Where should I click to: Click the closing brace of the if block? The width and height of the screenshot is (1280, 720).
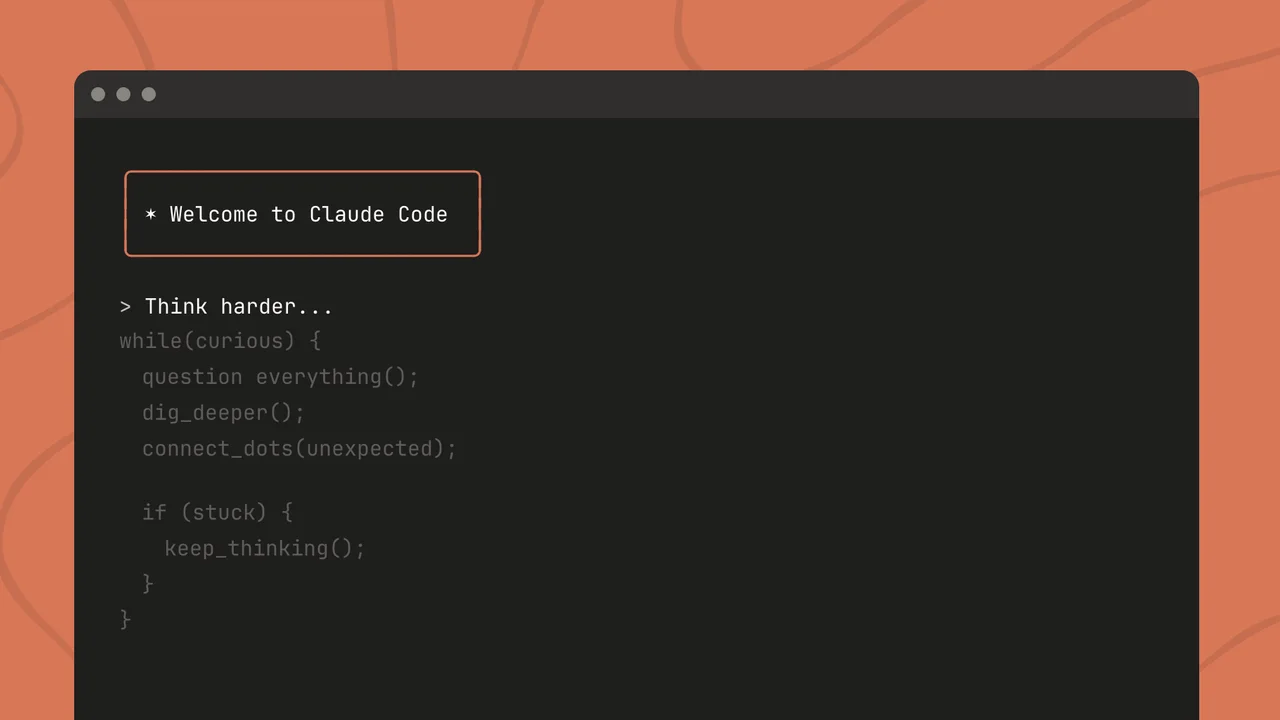pyautogui.click(x=147, y=583)
